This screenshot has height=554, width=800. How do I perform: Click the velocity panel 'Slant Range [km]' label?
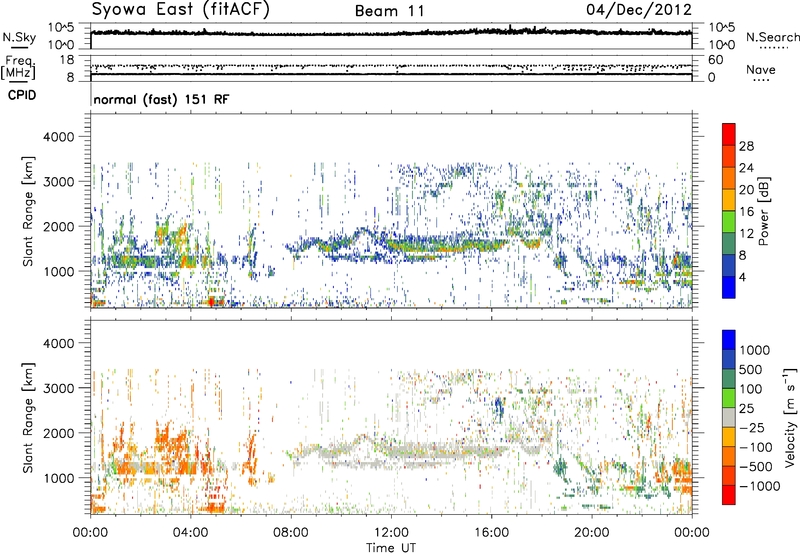[x=28, y=417]
